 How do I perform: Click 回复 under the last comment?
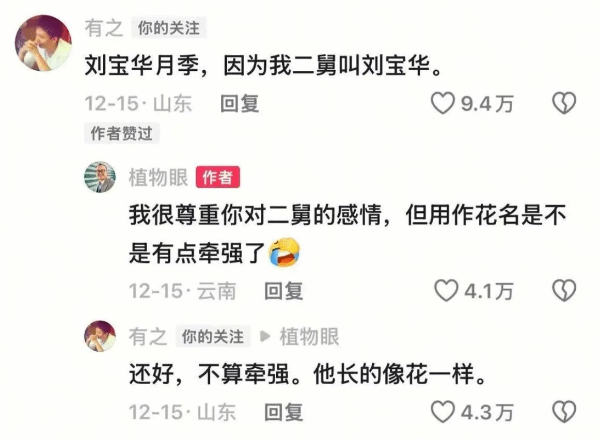284,412
